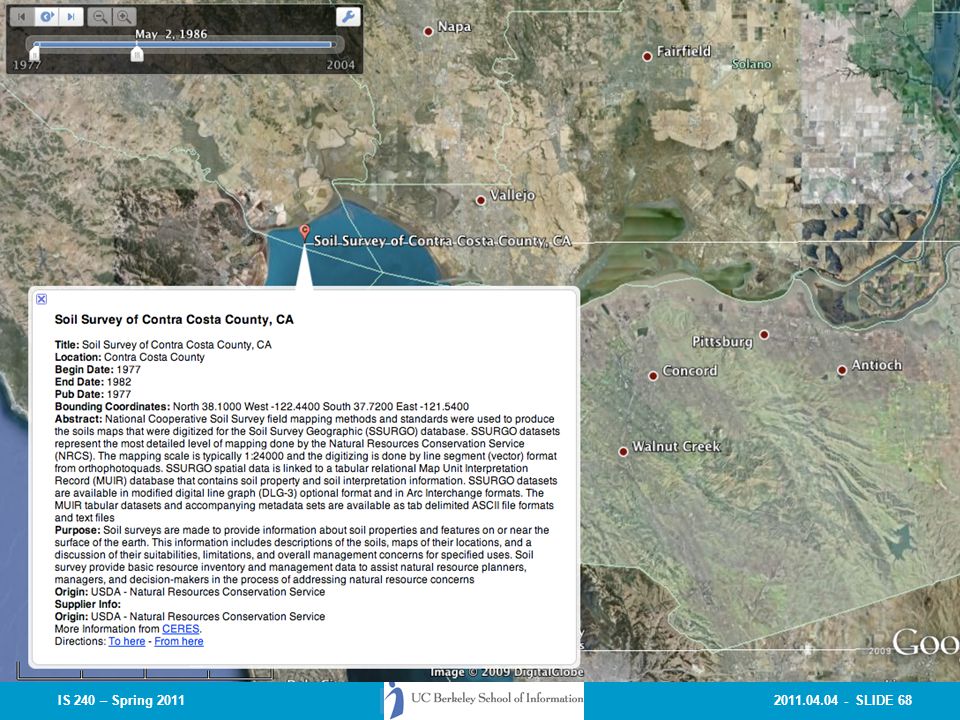Step the time slider back to previous image
Viewport: 960px width, 720px height.
point(22,17)
